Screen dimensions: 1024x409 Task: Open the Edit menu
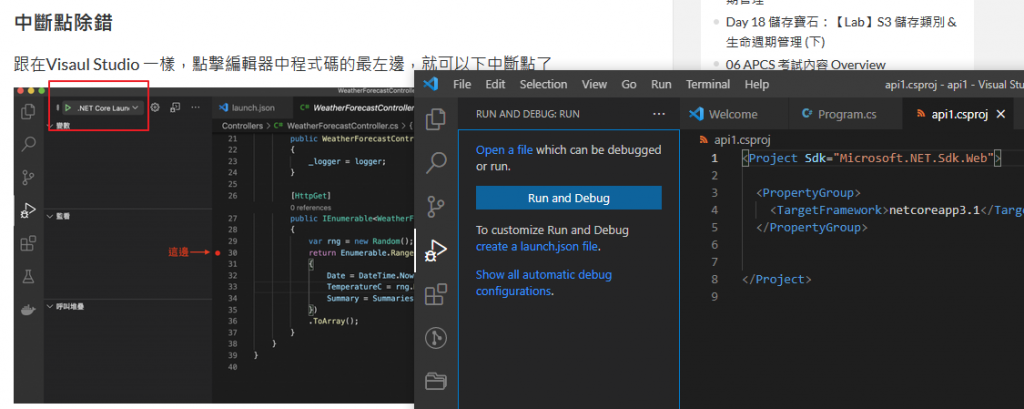tap(496, 84)
